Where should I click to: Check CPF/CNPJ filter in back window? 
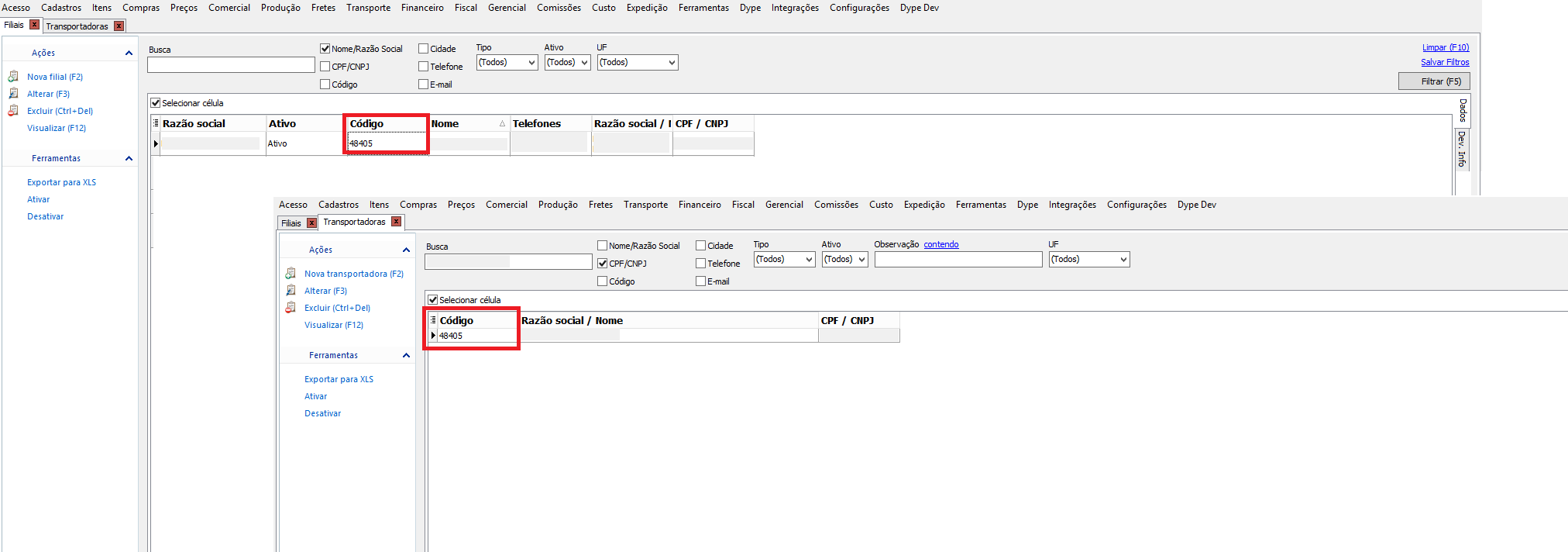pos(325,67)
